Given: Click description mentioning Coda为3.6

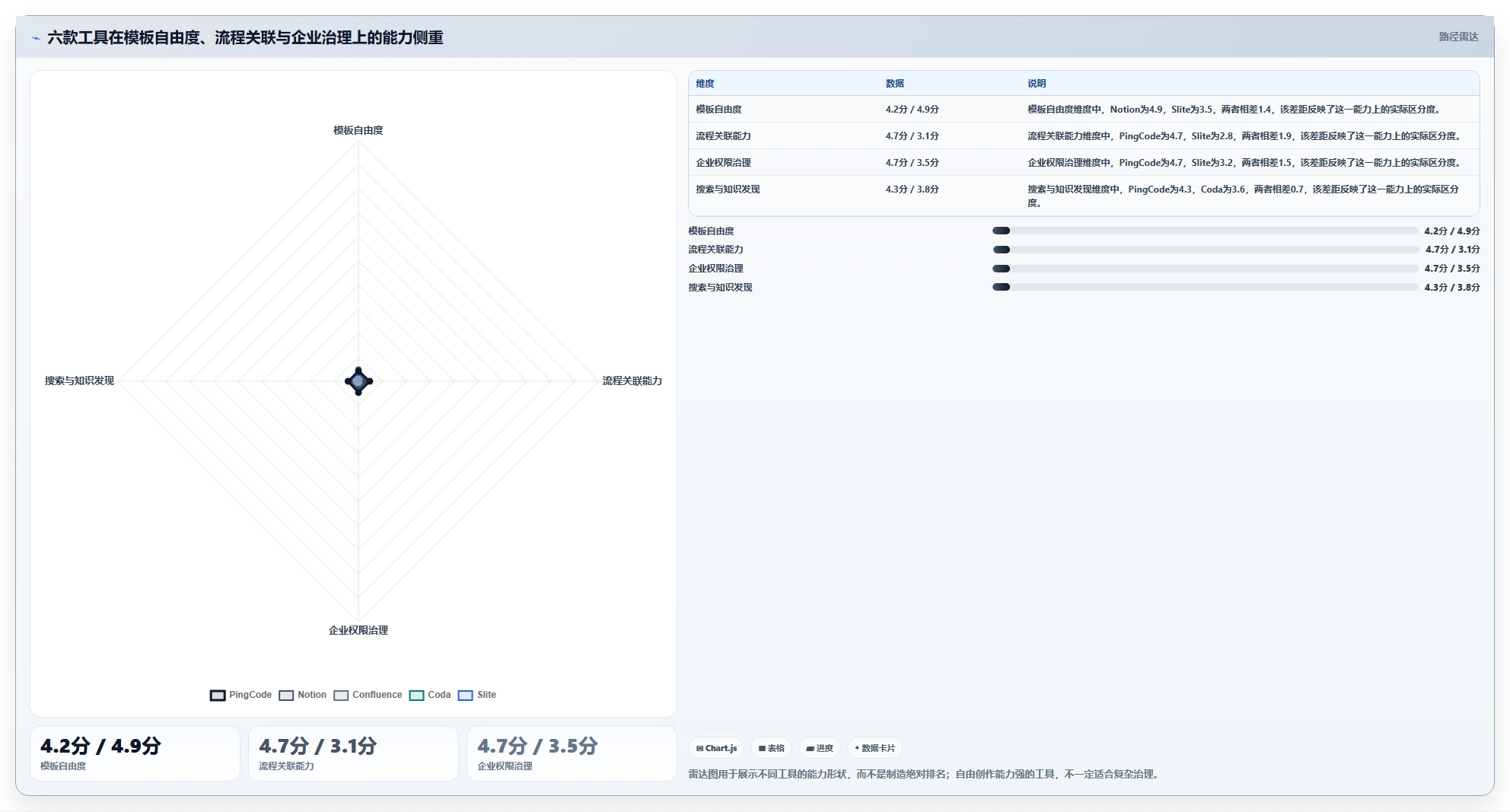Looking at the screenshot, I should click(1243, 196).
